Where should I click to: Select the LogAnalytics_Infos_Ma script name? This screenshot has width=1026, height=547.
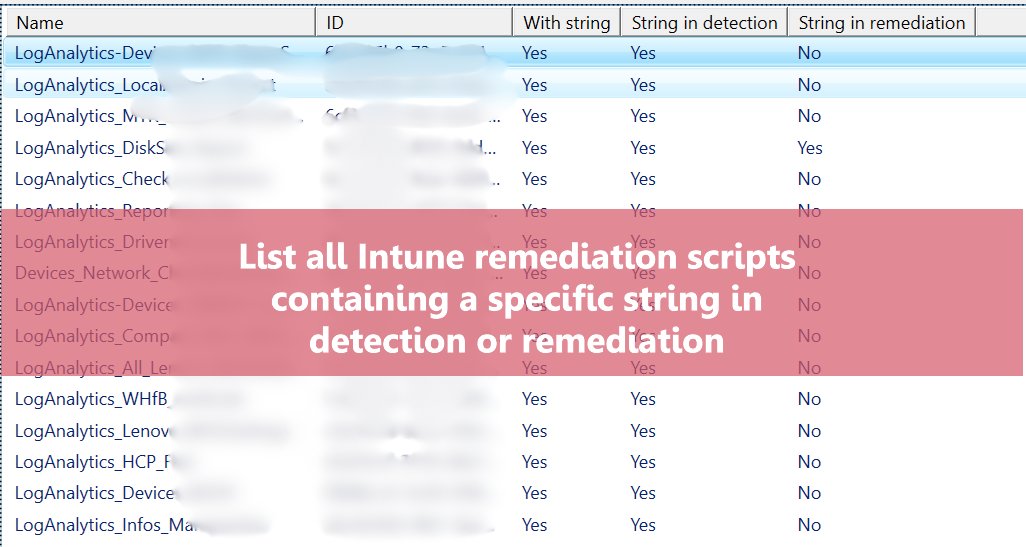[x=106, y=525]
